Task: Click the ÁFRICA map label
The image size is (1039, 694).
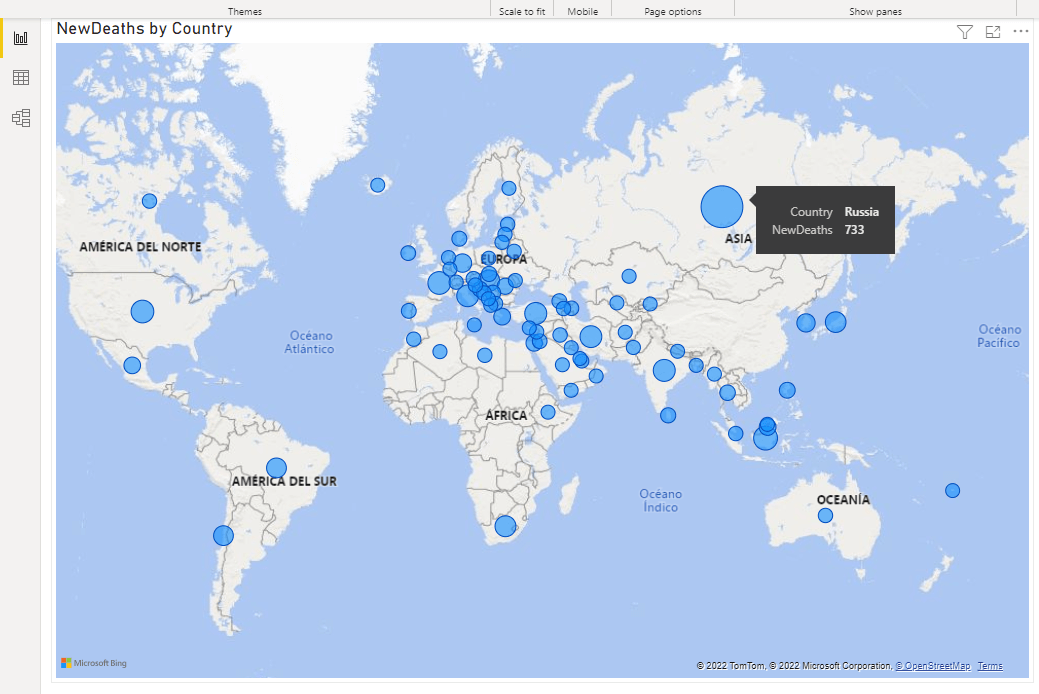Action: tap(506, 415)
